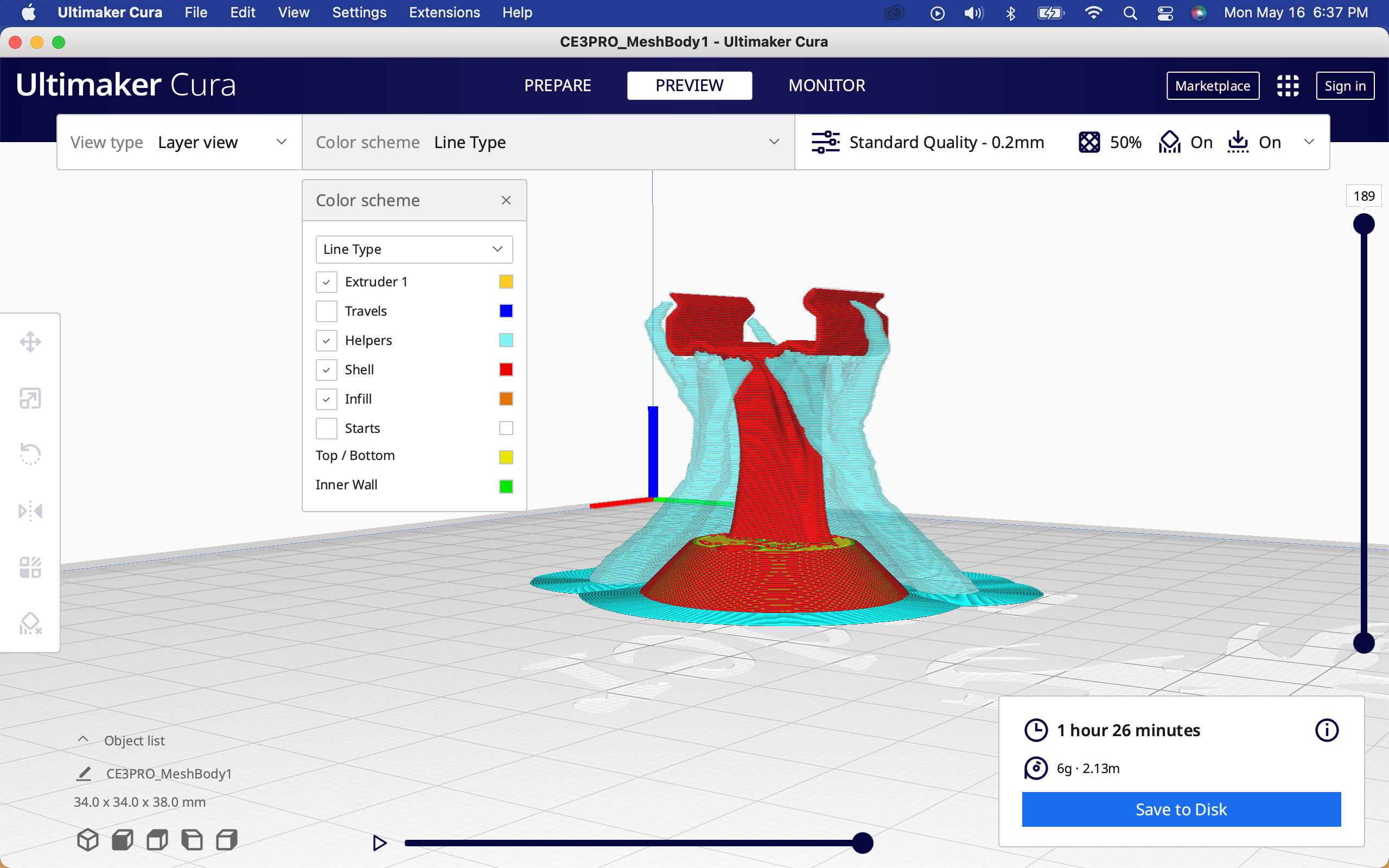Screen dimensions: 1389x868
Task: Enable the Travels checkbox
Action: (326, 311)
